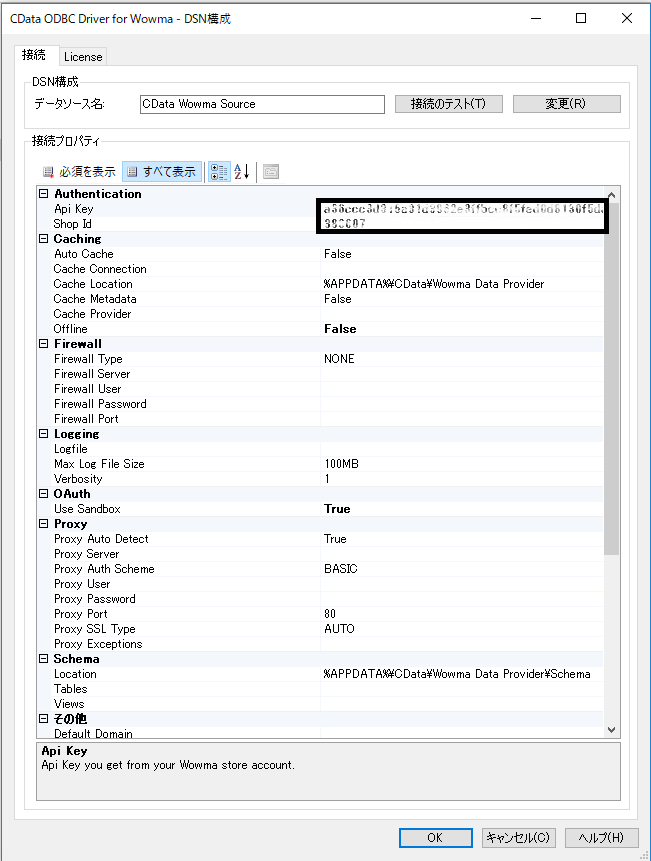Switch to the License tab
Viewport: 651px width, 861px height.
[83, 57]
